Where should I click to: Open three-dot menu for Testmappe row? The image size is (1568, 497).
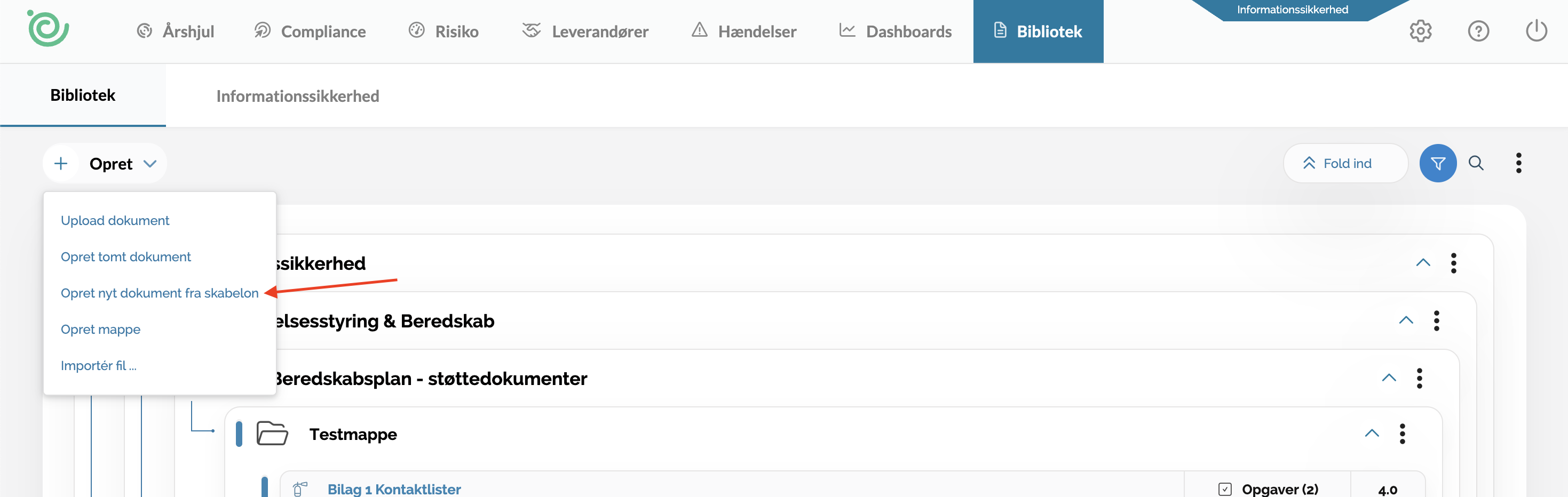[x=1403, y=434]
